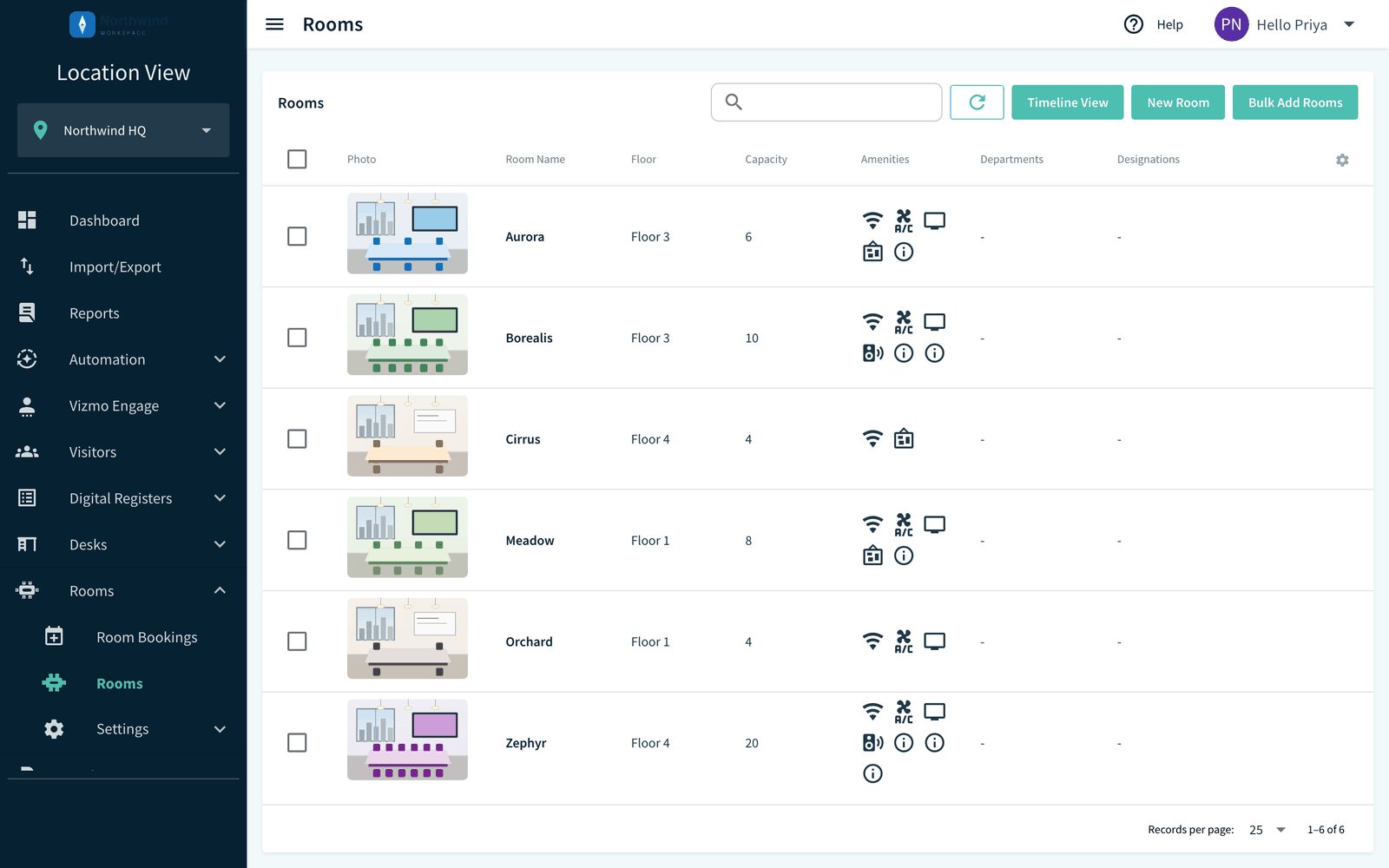The height and width of the screenshot is (868, 1389).
Task: Click the calendar amenity icon for Cirrus
Action: [904, 439]
